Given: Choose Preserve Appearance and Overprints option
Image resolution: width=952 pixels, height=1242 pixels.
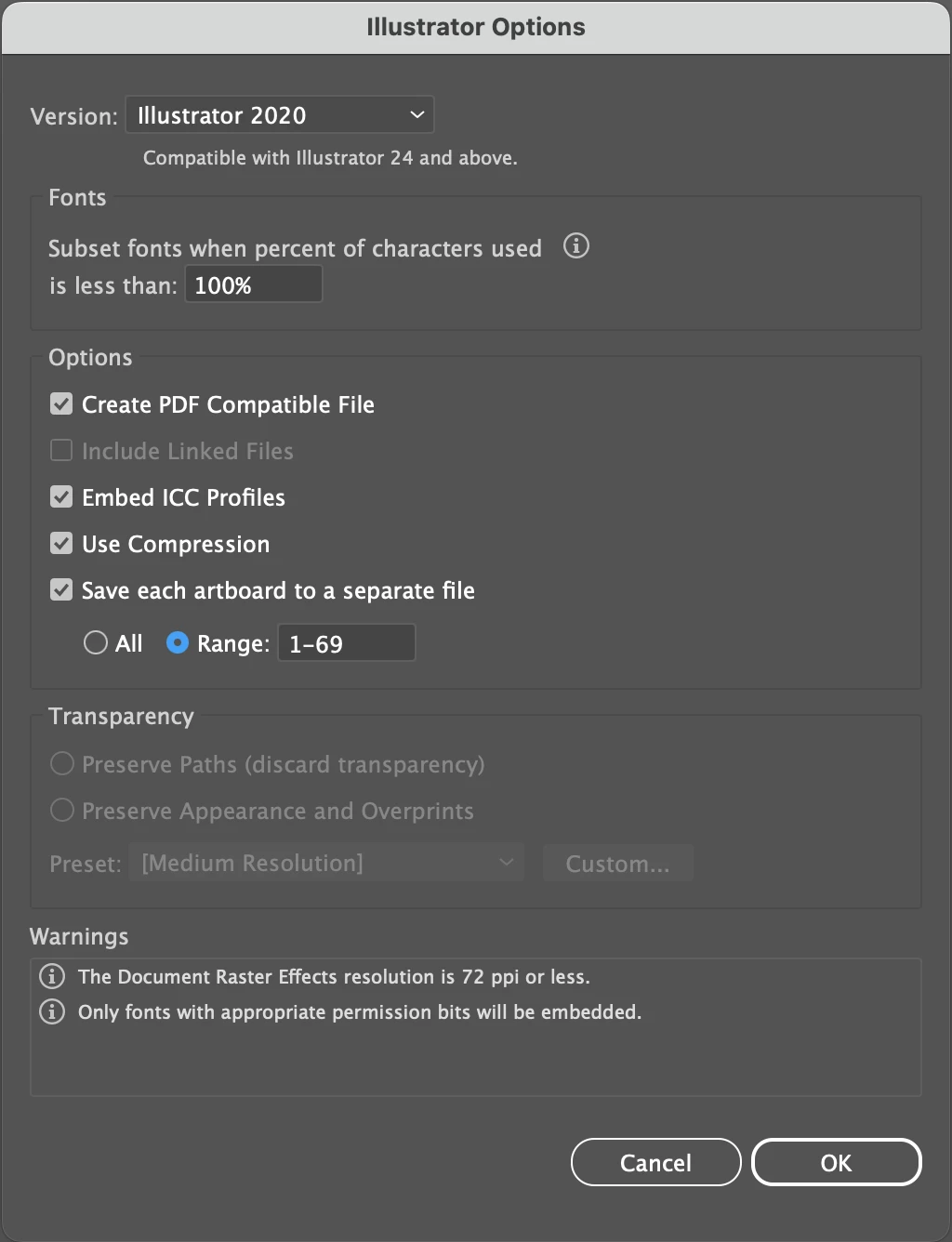Looking at the screenshot, I should (x=62, y=811).
